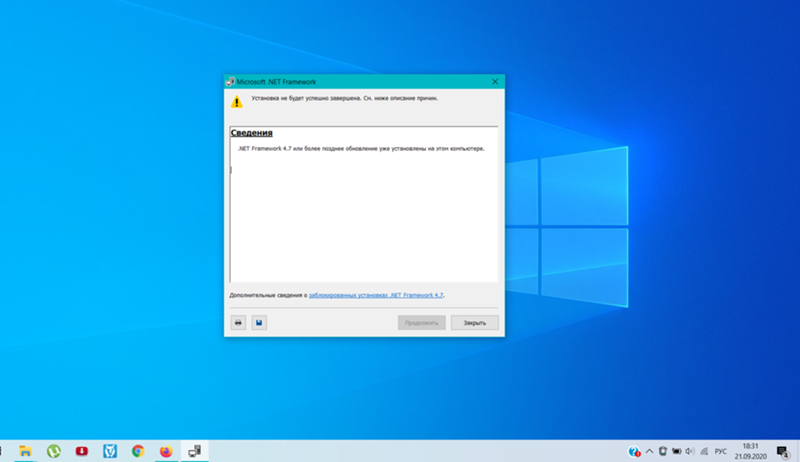This screenshot has width=800, height=462.
Task: Click the '.NET Framework 4.7 или более позднее' message
Action: coord(361,149)
